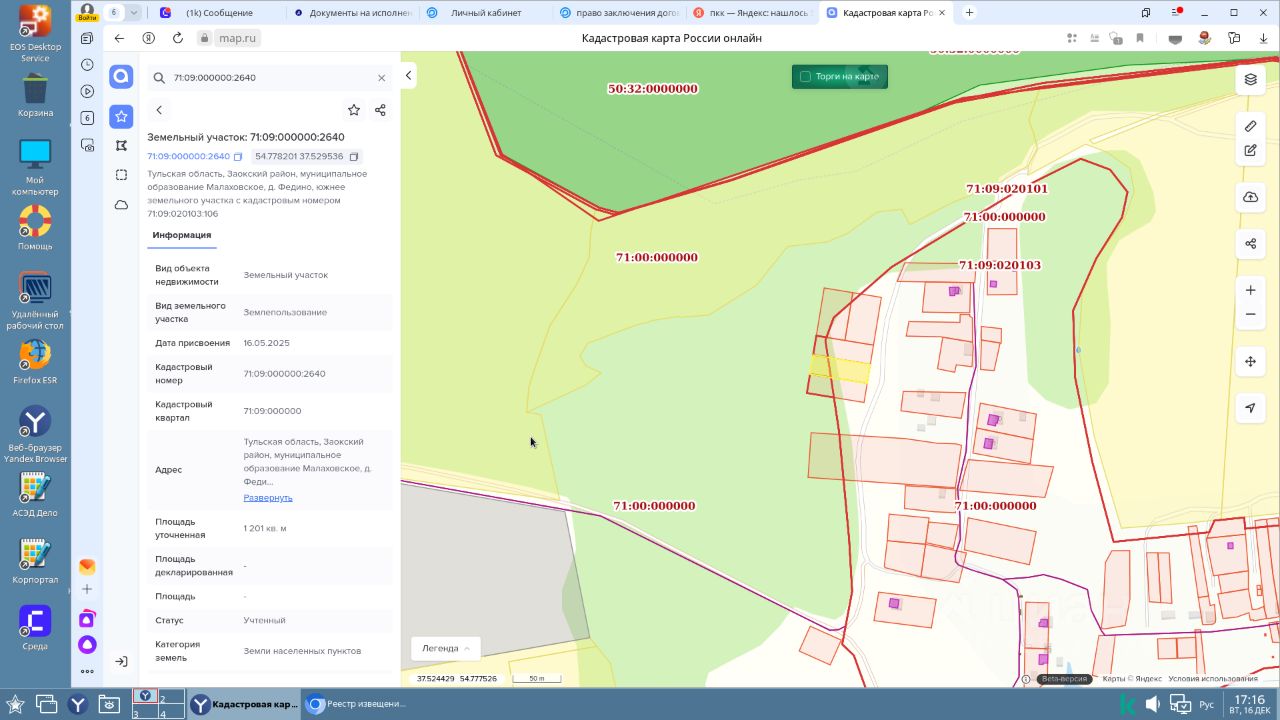Open the tab group dropdown arrow

(134, 13)
